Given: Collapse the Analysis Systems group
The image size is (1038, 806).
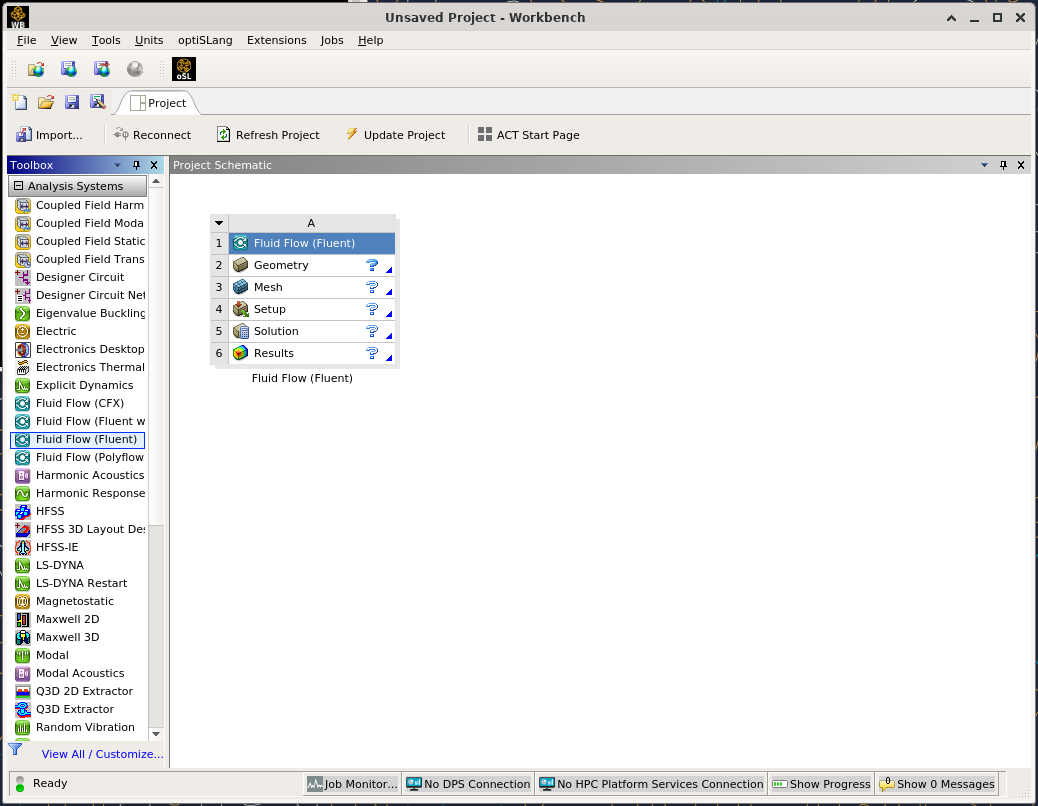Looking at the screenshot, I should click(x=18, y=186).
